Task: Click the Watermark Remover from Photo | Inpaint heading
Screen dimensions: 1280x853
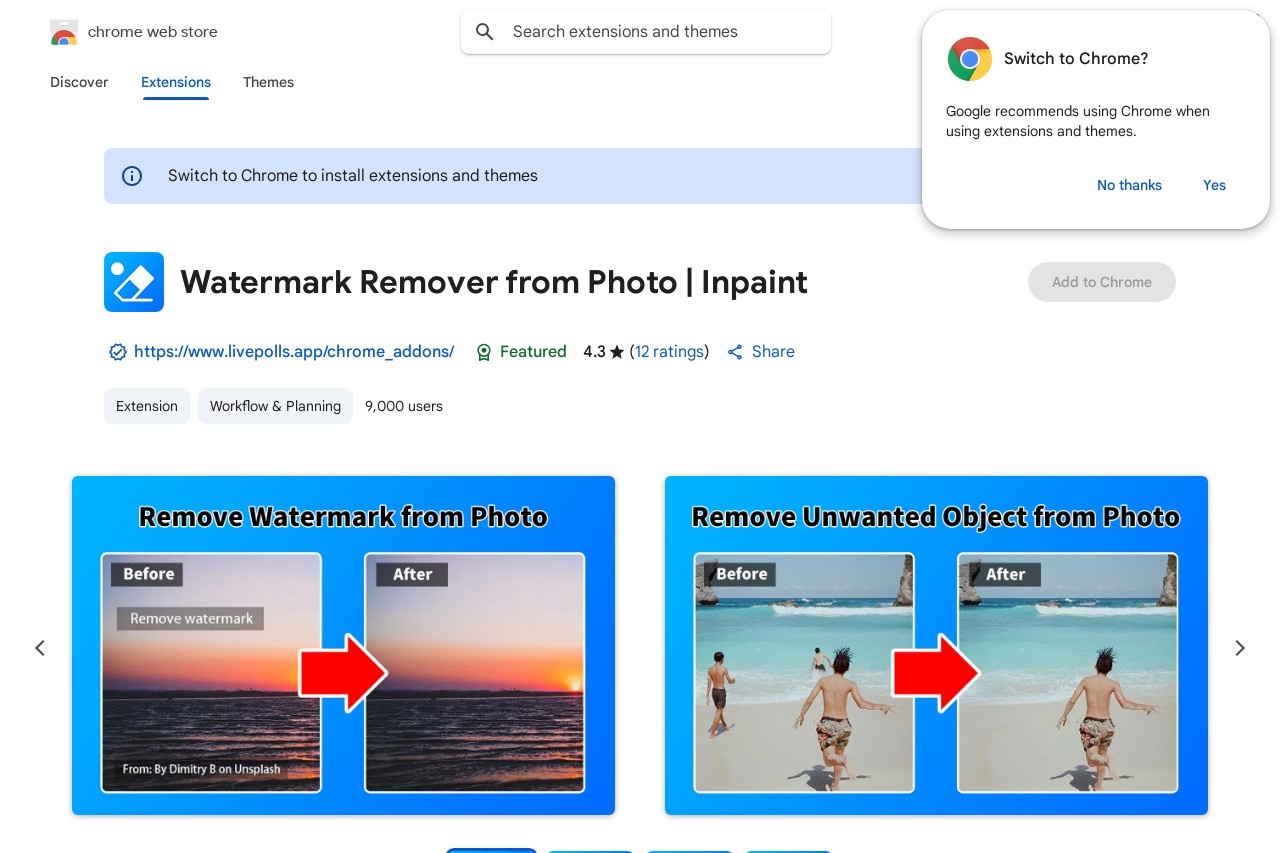Action: (x=494, y=282)
